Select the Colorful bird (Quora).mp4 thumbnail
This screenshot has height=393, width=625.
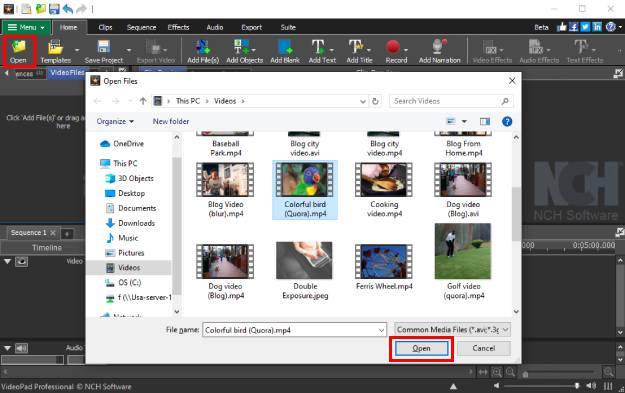click(305, 180)
